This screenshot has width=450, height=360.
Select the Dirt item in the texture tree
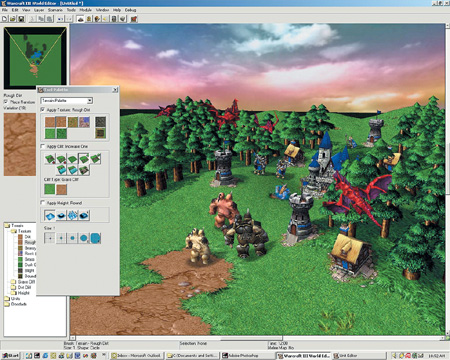pos(25,237)
